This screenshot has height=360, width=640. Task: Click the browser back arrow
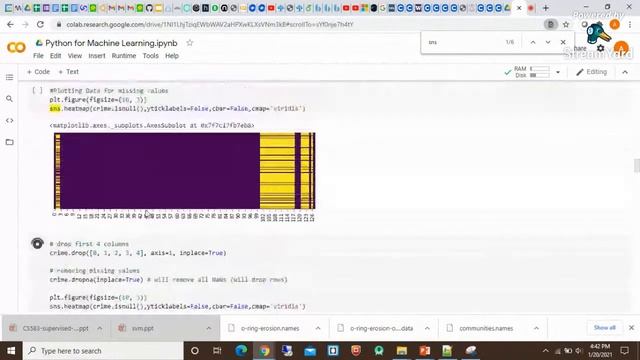tap(10, 24)
